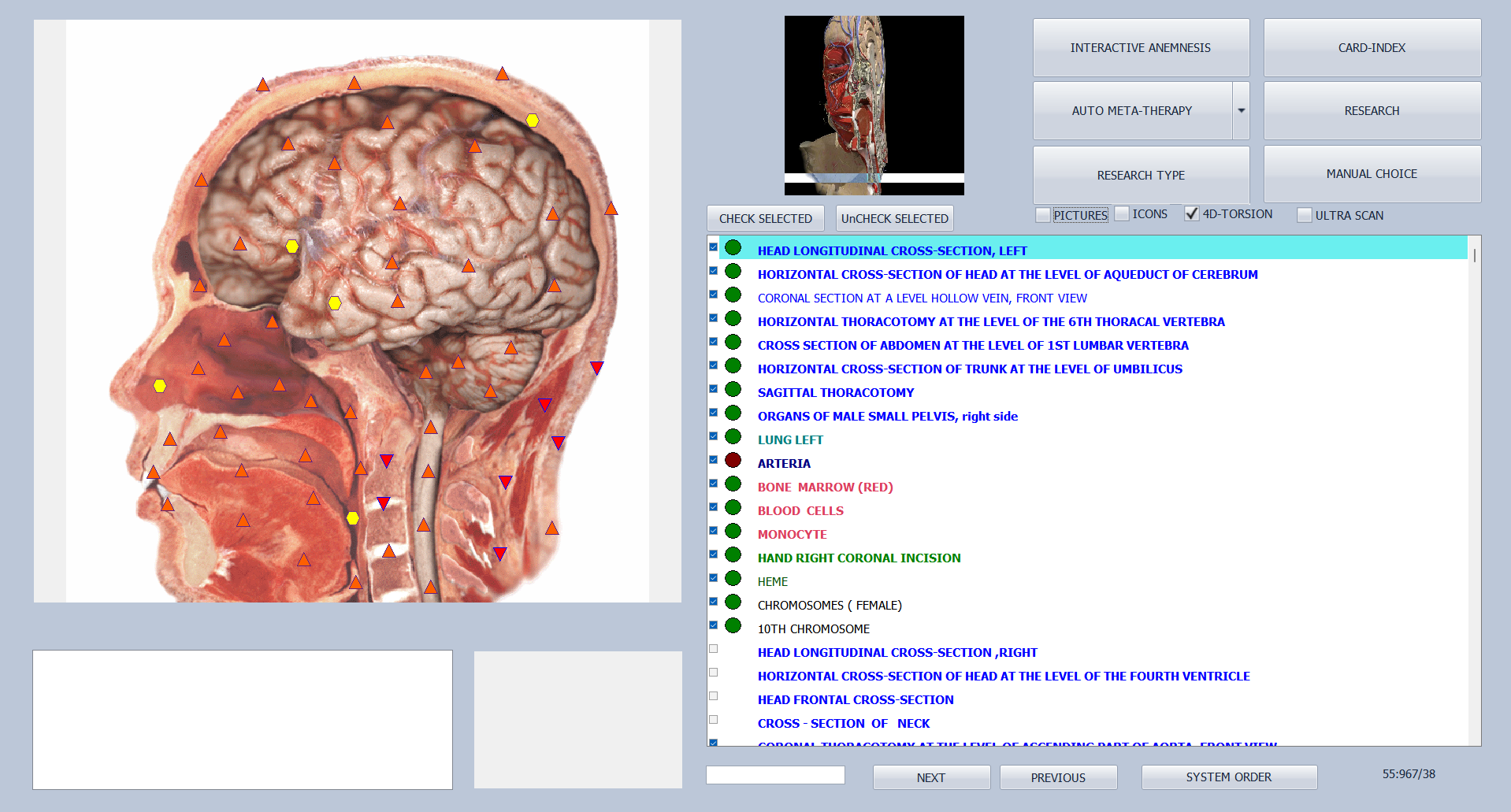Check the HEAD FRONTAL CROSS-SECTION box

pos(714,696)
